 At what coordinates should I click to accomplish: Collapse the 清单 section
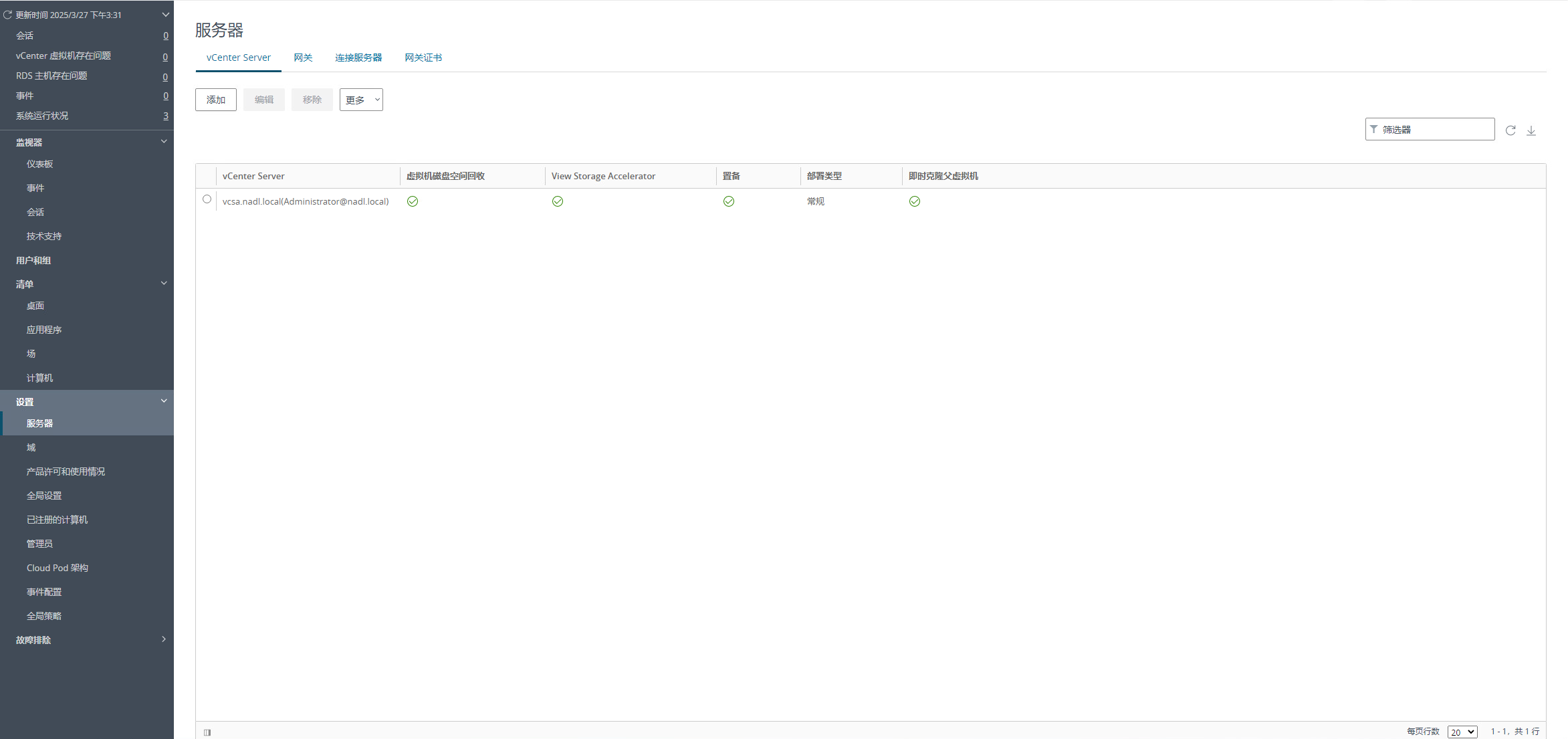164,283
